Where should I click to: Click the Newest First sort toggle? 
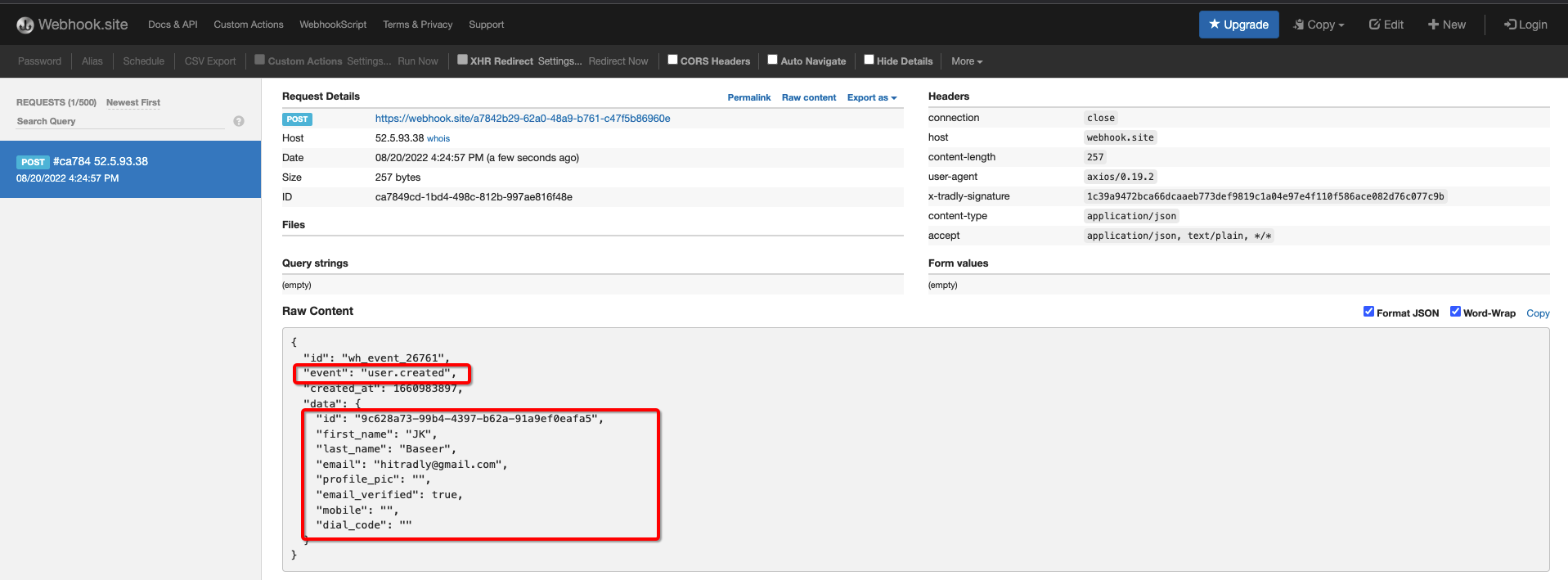click(133, 102)
